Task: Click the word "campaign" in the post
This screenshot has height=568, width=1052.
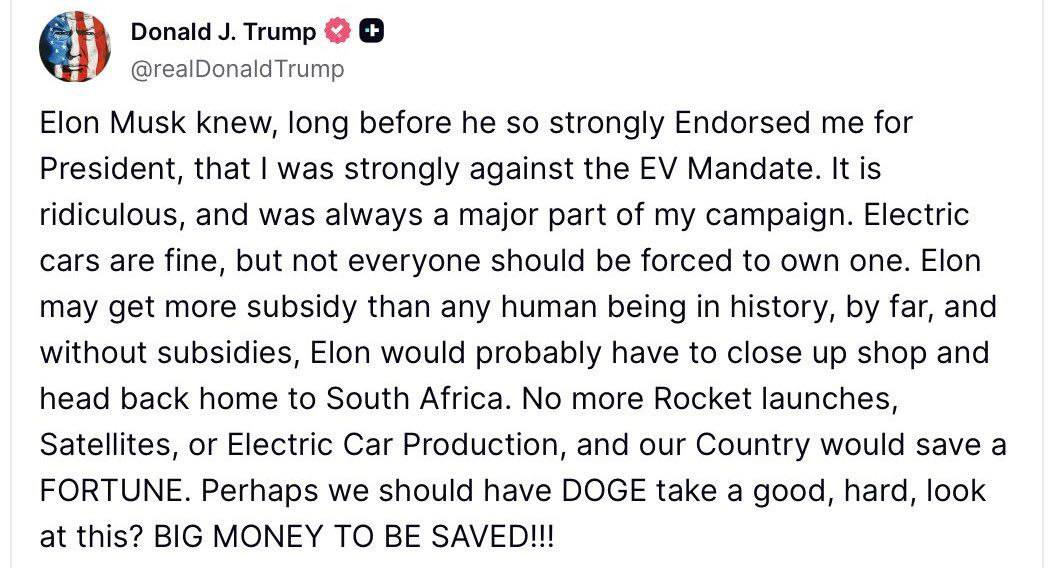Action: point(778,215)
